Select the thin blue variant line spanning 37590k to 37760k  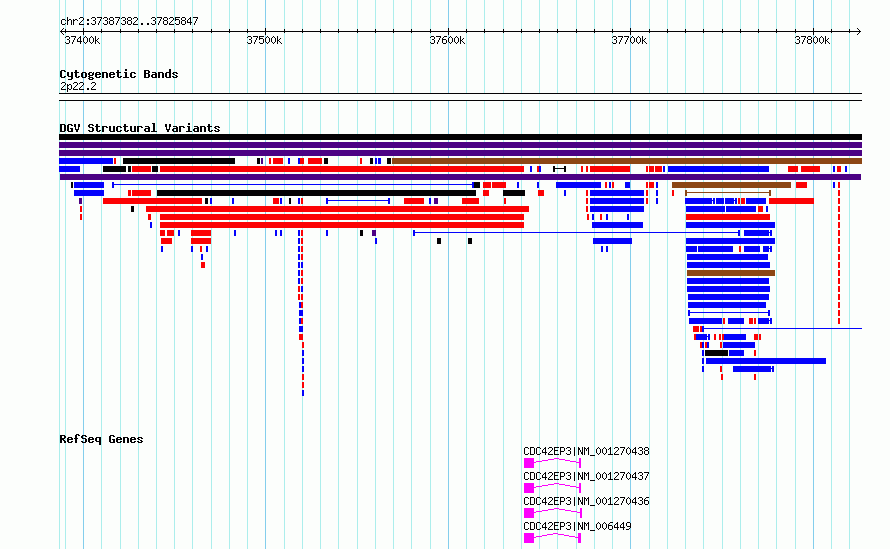577,233
